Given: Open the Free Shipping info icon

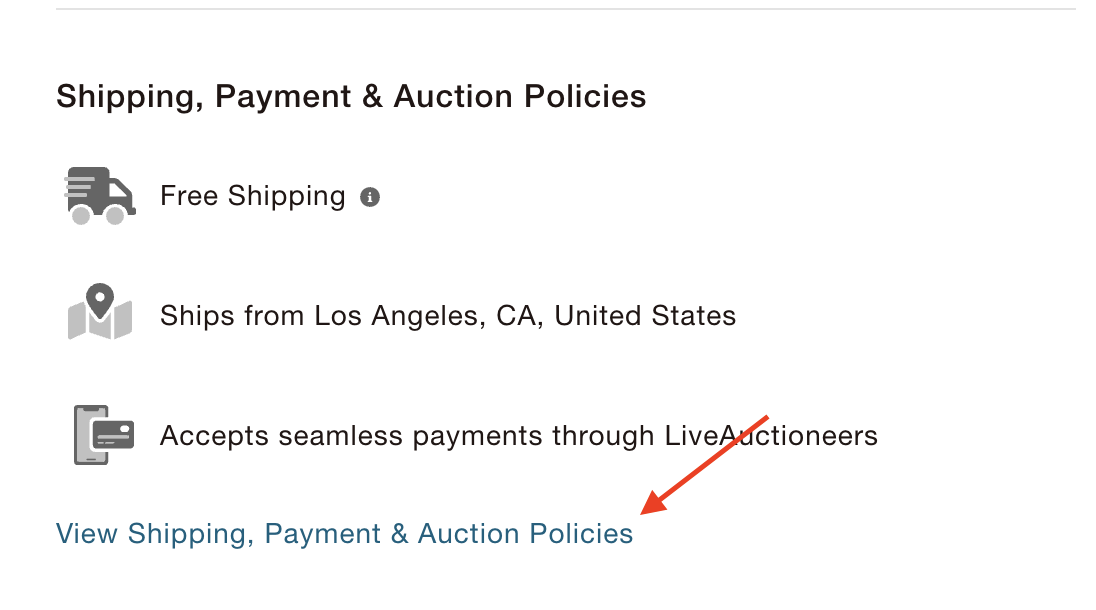Looking at the screenshot, I should click(370, 197).
